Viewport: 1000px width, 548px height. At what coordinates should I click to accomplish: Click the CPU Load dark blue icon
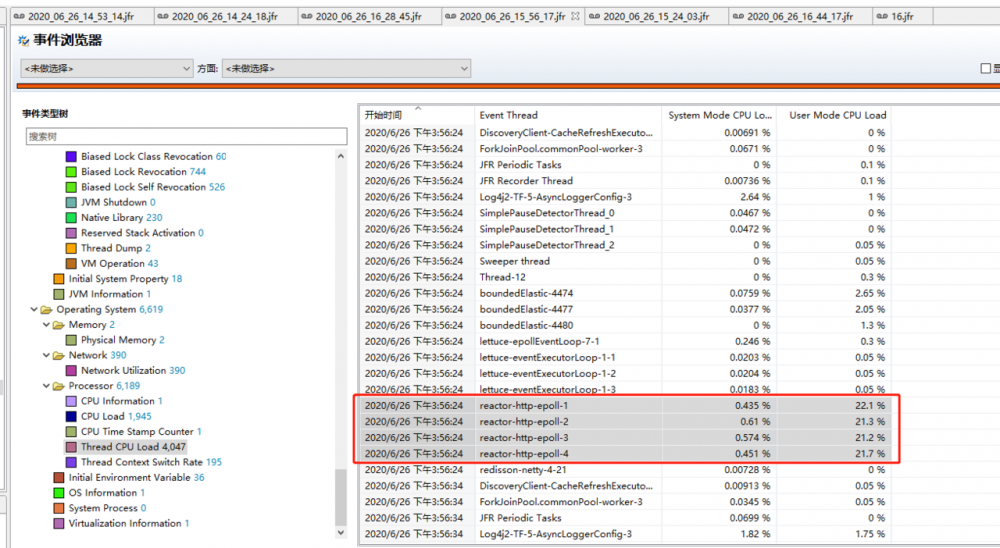coord(71,417)
